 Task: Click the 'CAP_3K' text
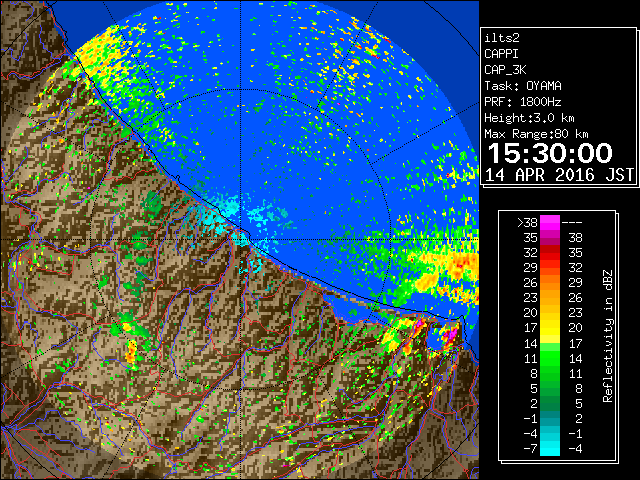click(x=505, y=70)
